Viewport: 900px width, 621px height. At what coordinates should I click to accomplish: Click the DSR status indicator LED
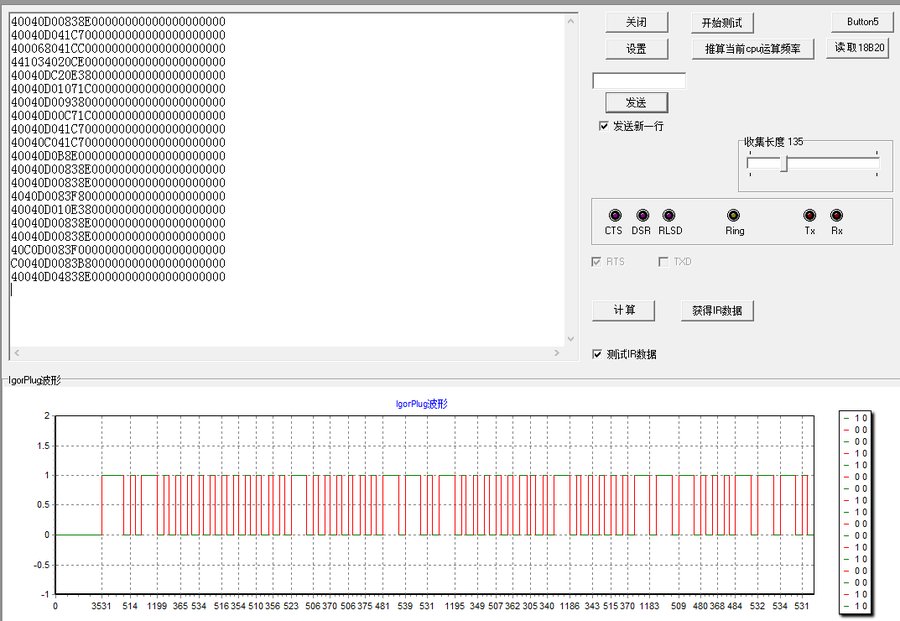[642, 214]
